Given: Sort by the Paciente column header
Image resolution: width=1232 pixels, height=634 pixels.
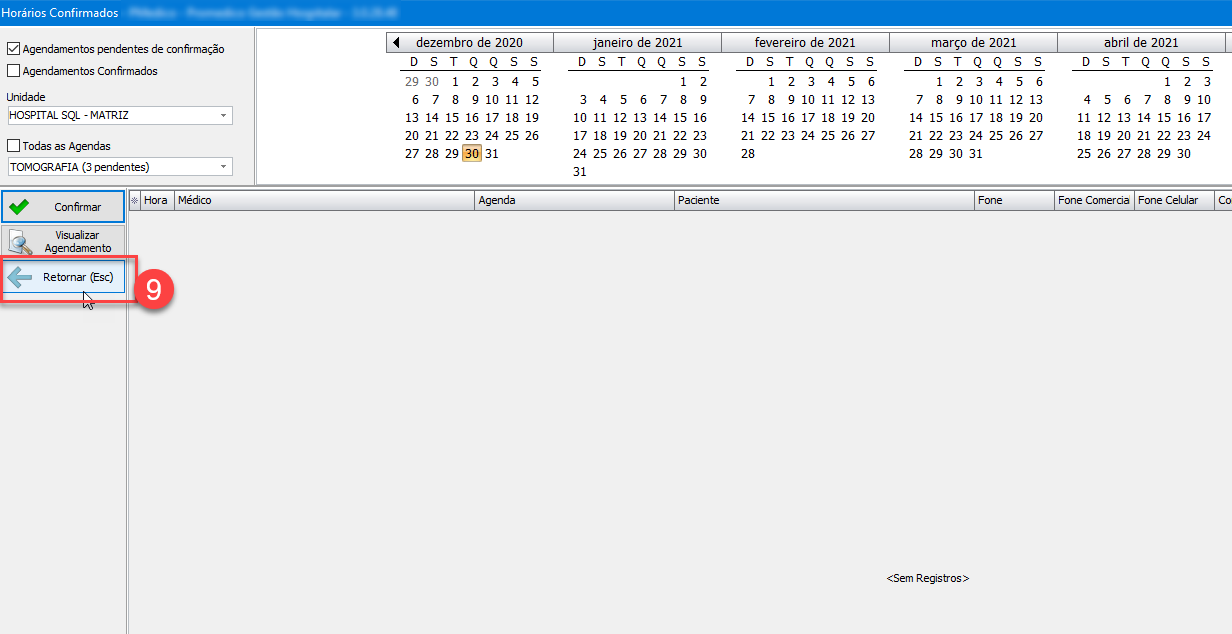Looking at the screenshot, I should click(x=823, y=201).
